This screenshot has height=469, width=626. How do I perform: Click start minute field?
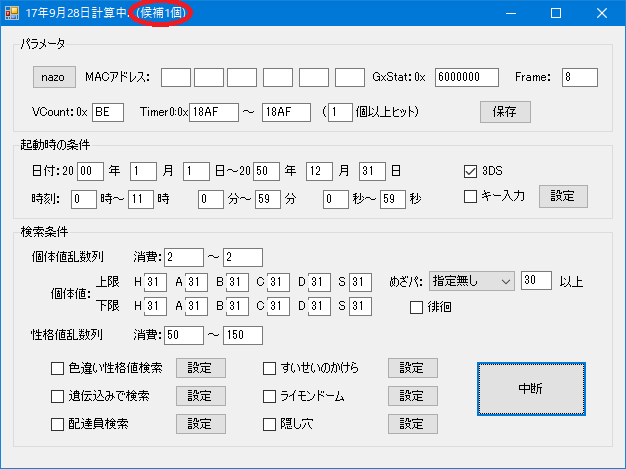coord(211,199)
